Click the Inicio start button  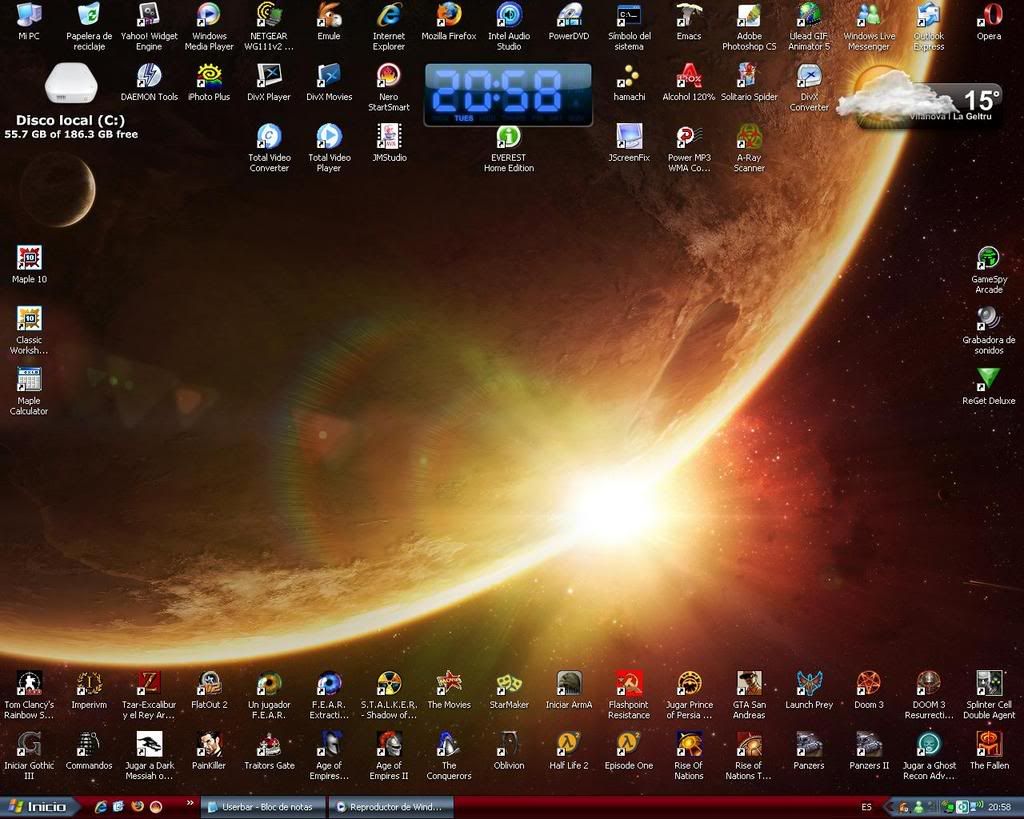tap(40, 807)
